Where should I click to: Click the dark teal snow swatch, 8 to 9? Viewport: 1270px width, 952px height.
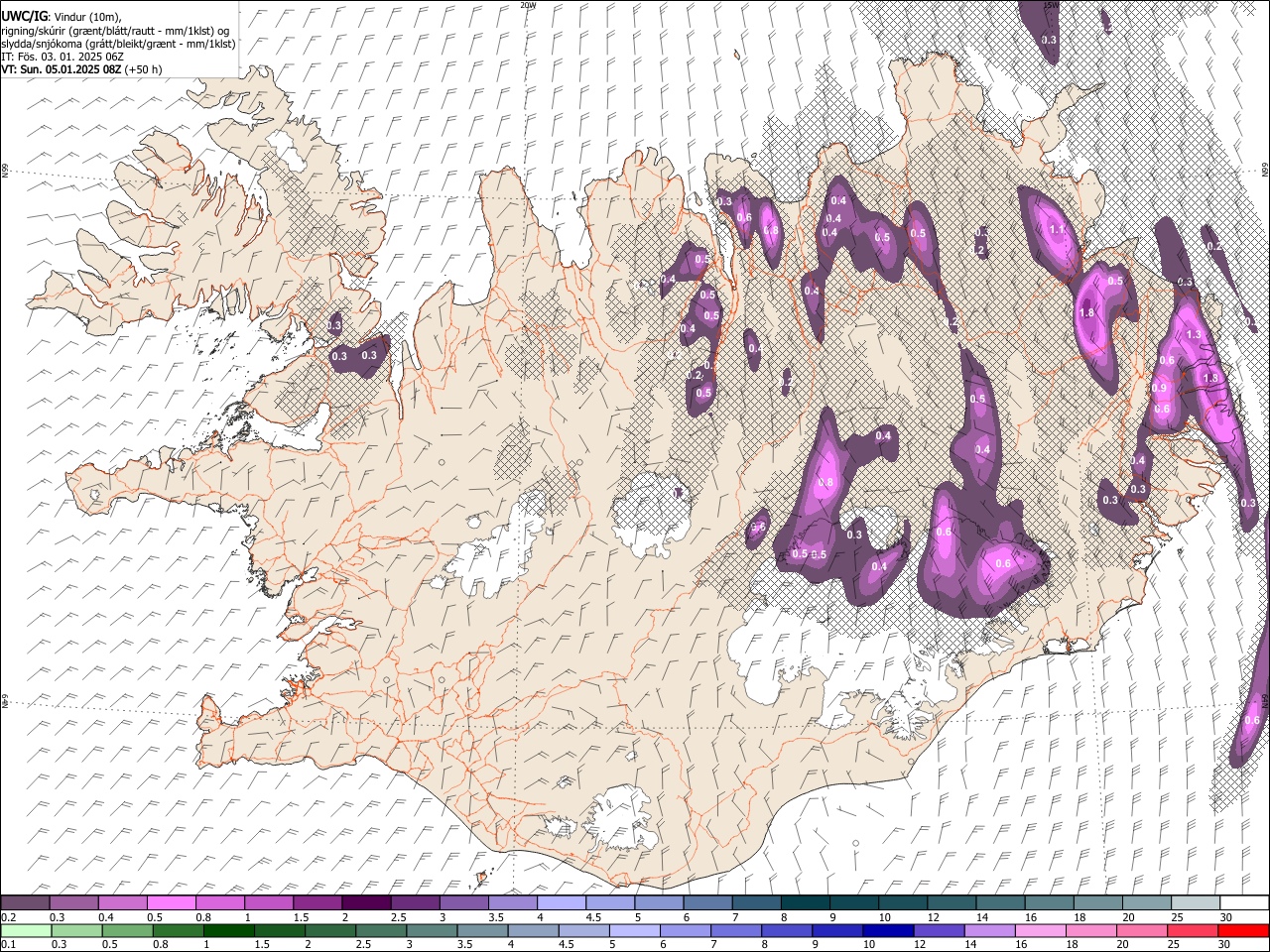pos(805,902)
